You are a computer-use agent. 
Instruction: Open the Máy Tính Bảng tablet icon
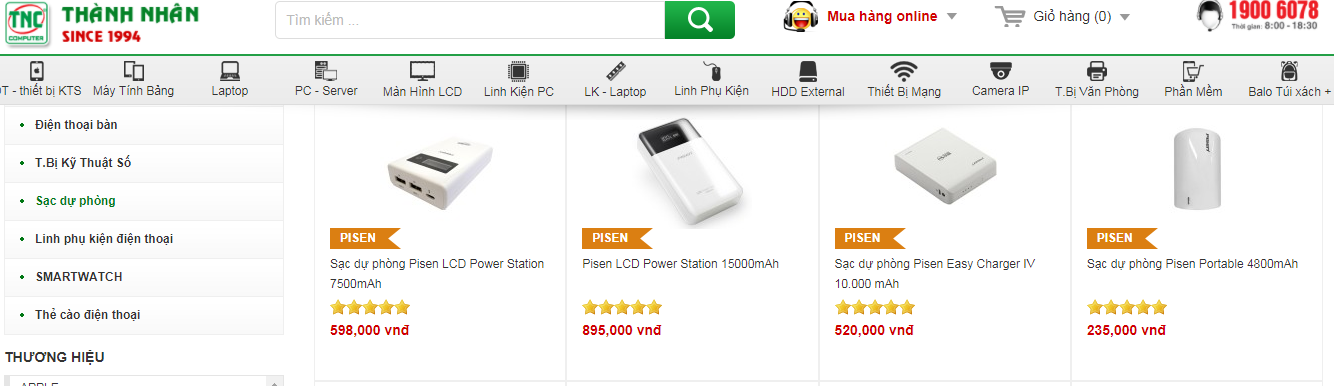click(x=133, y=71)
